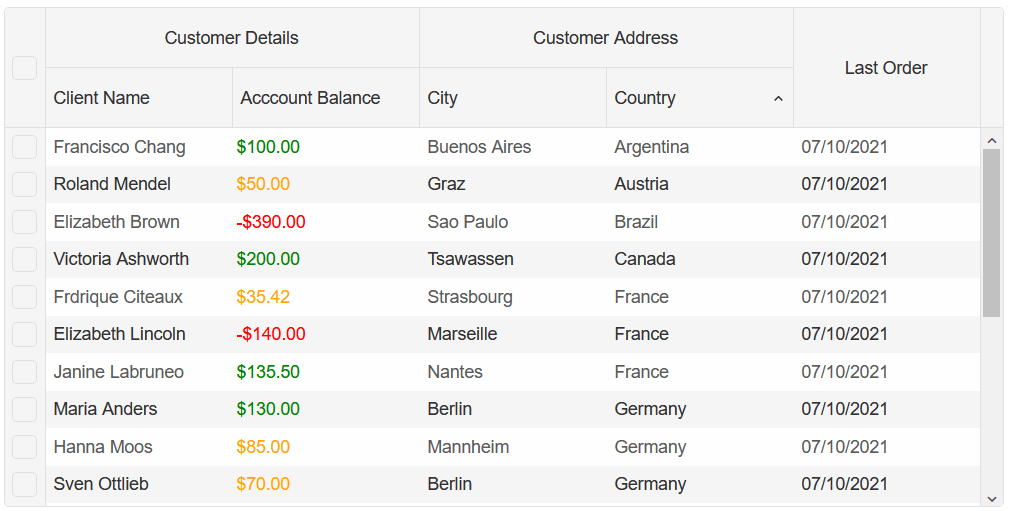Tick the checkbox for Maria Anders
Viewport: 1010px width, 511px height.
24,409
